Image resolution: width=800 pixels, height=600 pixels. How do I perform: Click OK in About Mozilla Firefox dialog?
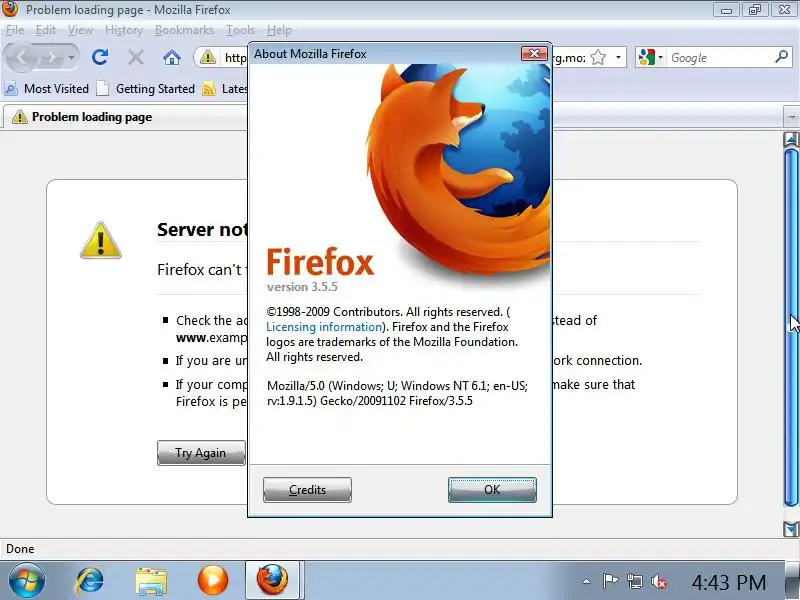492,490
